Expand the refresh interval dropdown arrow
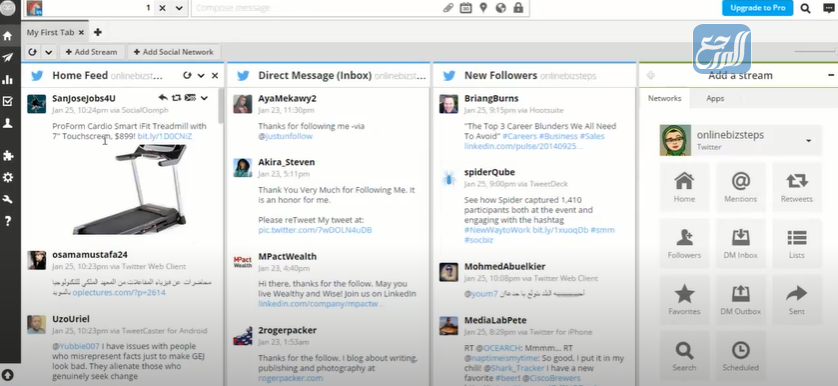Screen dimensions: 838x386 pos(49,52)
